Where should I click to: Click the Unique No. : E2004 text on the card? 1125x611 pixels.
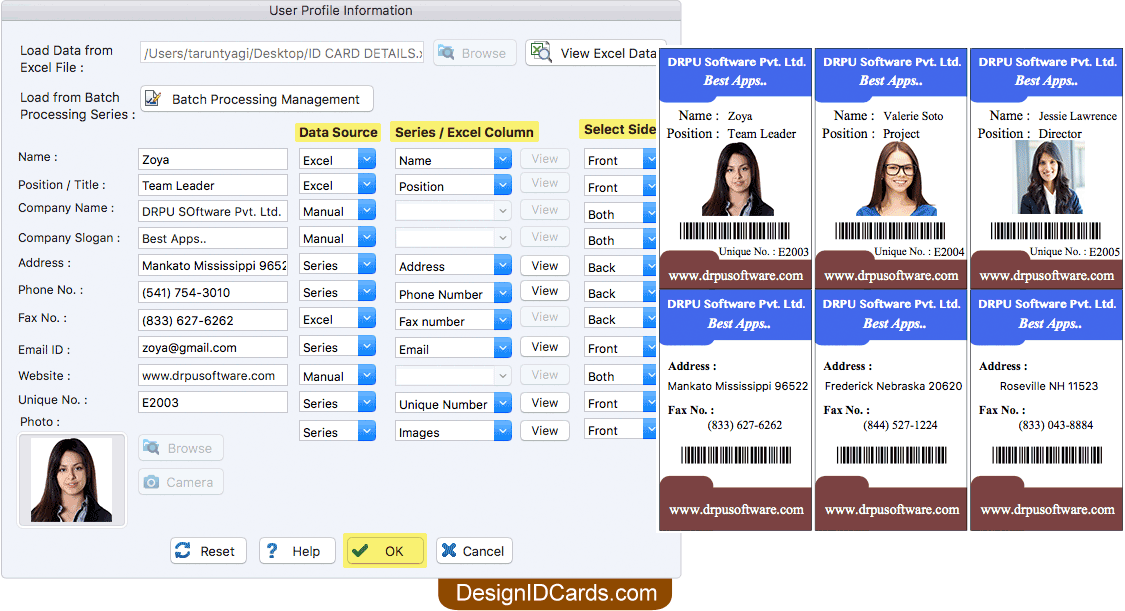[x=919, y=252]
